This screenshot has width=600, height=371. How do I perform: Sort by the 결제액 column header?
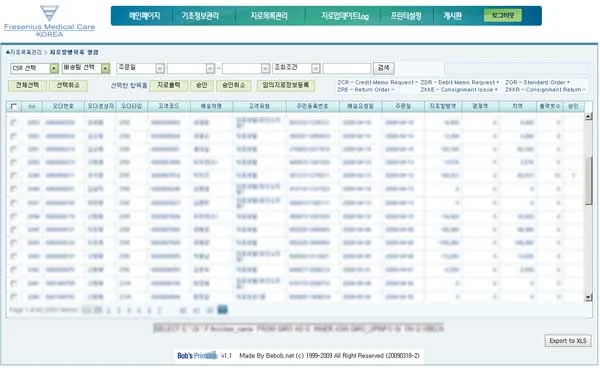point(480,107)
